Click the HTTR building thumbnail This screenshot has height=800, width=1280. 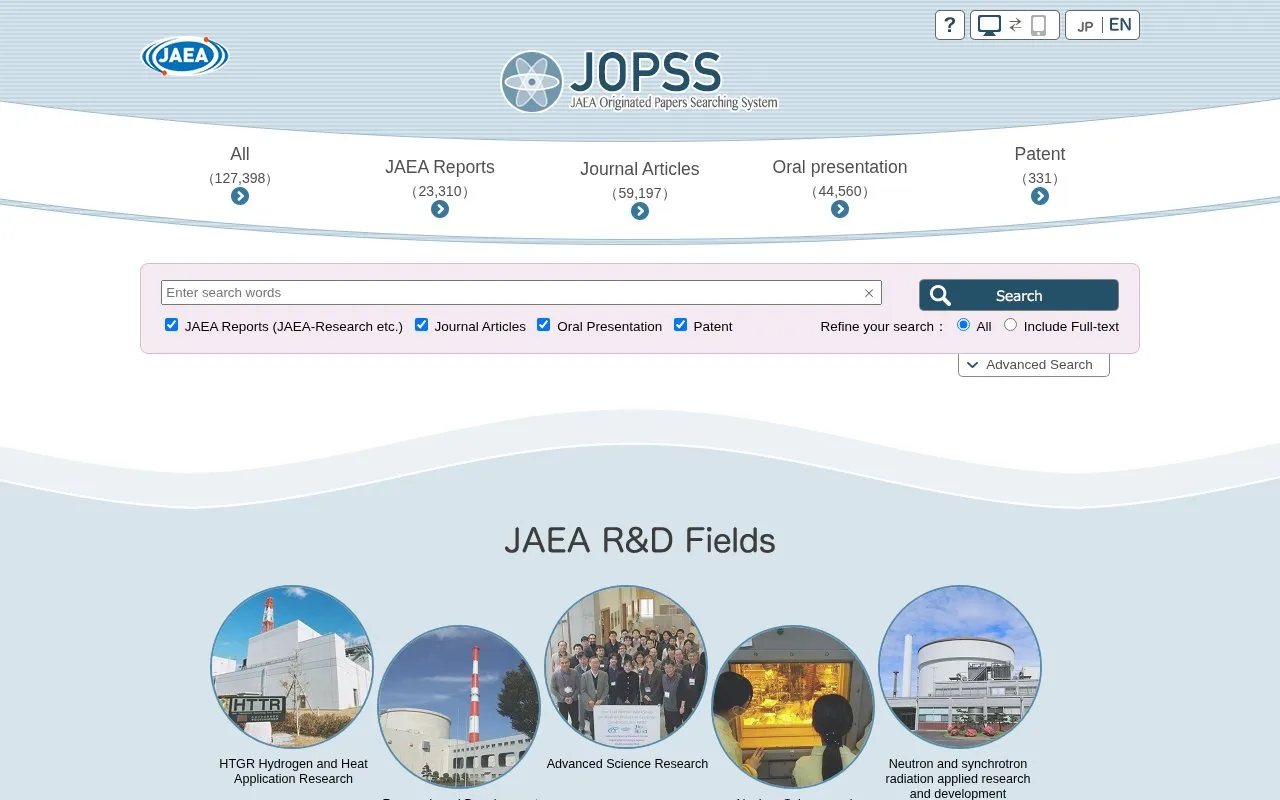292,667
